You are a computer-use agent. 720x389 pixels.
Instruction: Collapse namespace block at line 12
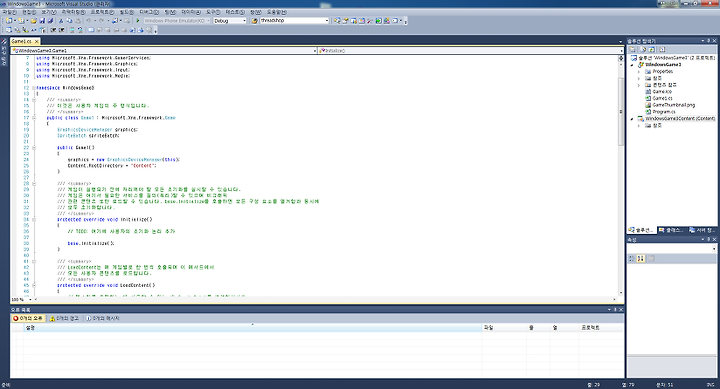[34, 88]
